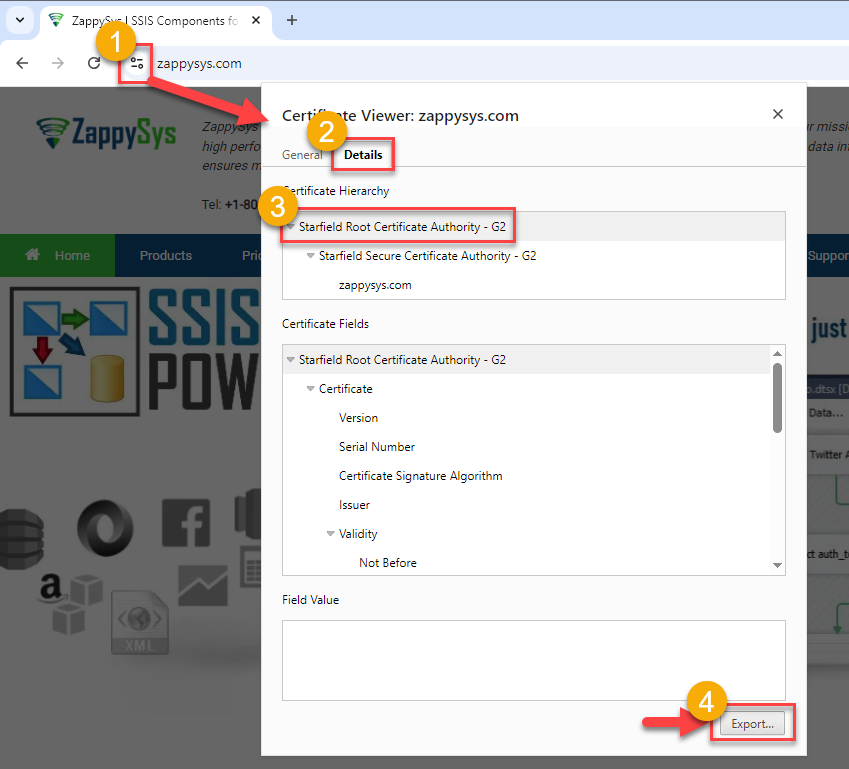Click the site information icon in address bar
The image size is (849, 769).
137,63
